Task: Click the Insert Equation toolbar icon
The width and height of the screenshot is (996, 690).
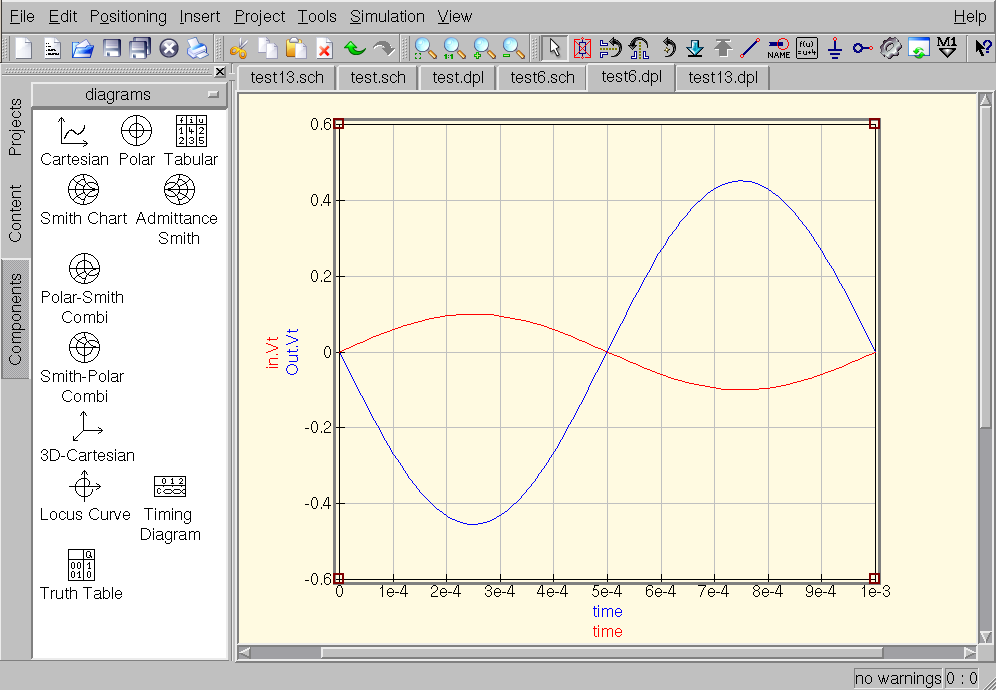Action: pos(807,48)
